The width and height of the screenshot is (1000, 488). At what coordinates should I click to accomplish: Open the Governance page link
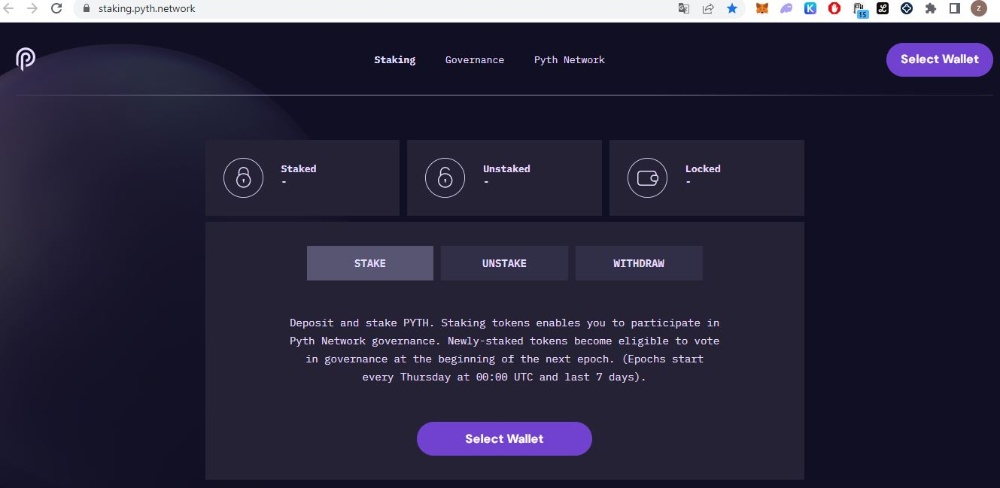(474, 60)
